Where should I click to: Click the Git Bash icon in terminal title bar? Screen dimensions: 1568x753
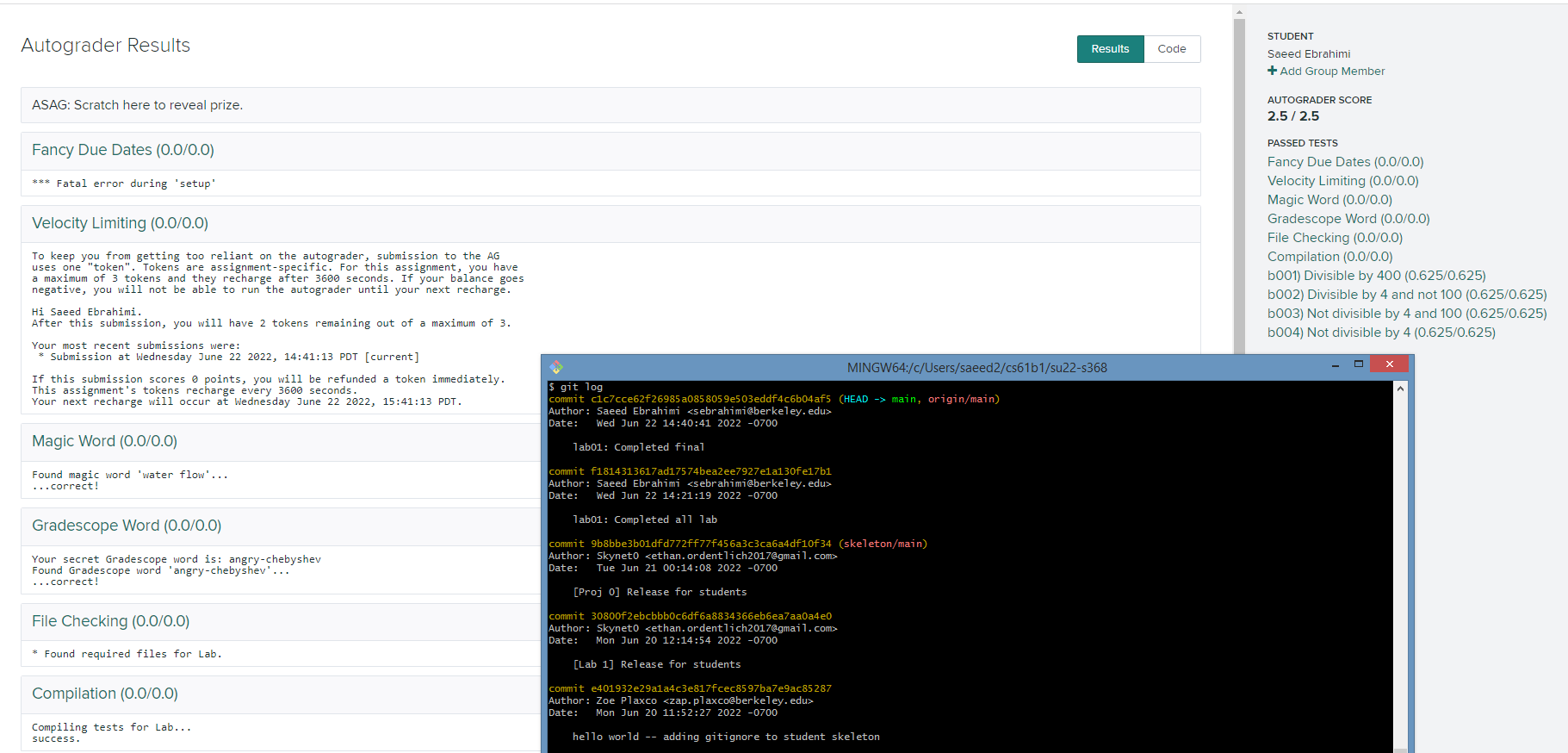click(556, 367)
